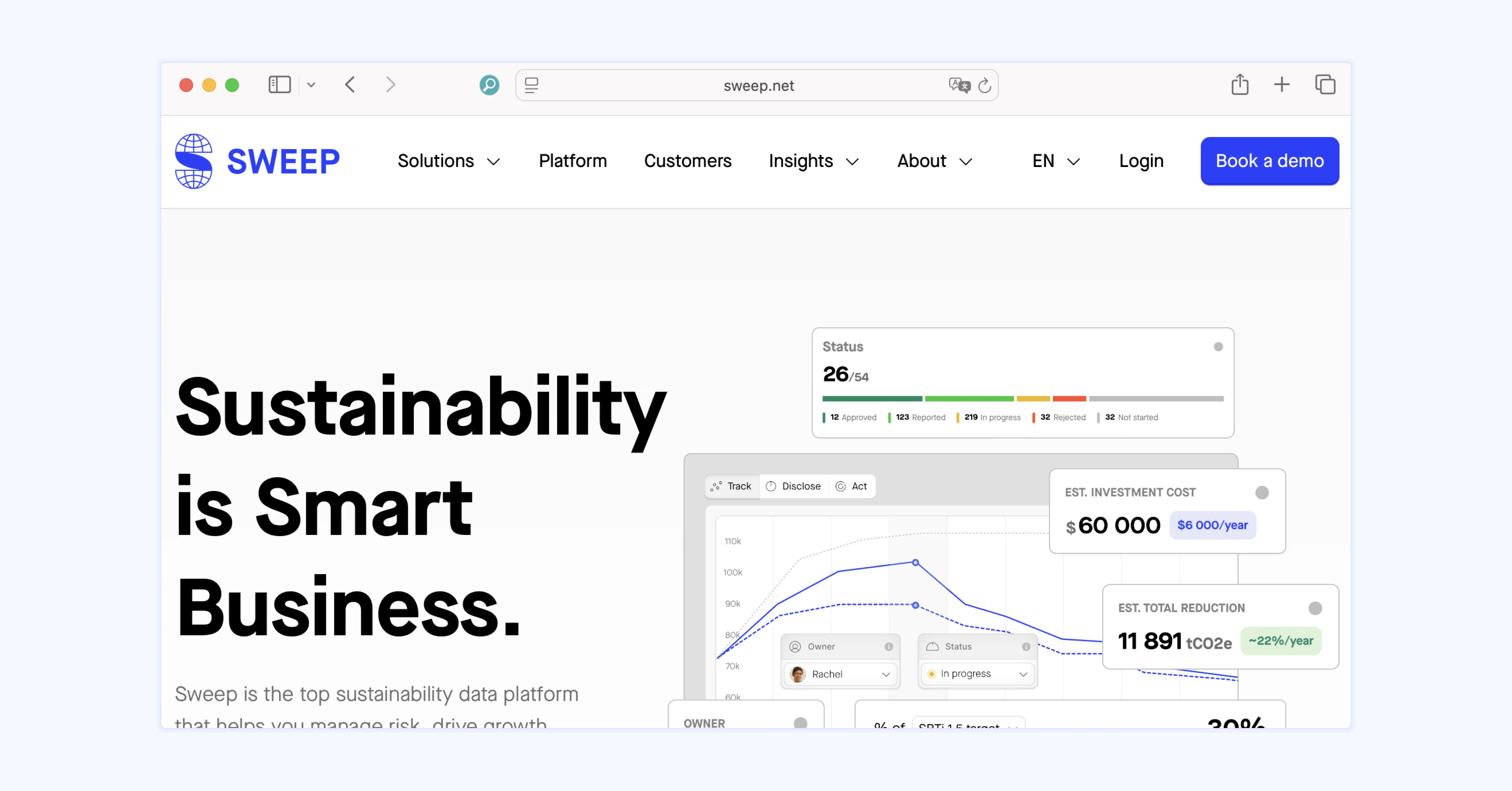1512x791 pixels.
Task: Go forward with the right arrow
Action: [x=390, y=85]
